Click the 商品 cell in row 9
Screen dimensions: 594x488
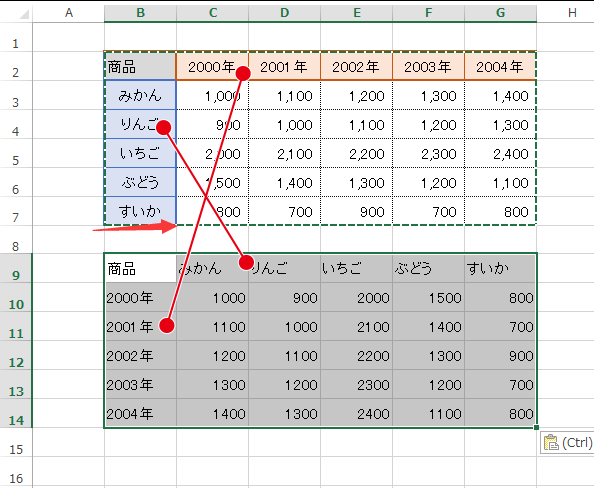(140, 268)
